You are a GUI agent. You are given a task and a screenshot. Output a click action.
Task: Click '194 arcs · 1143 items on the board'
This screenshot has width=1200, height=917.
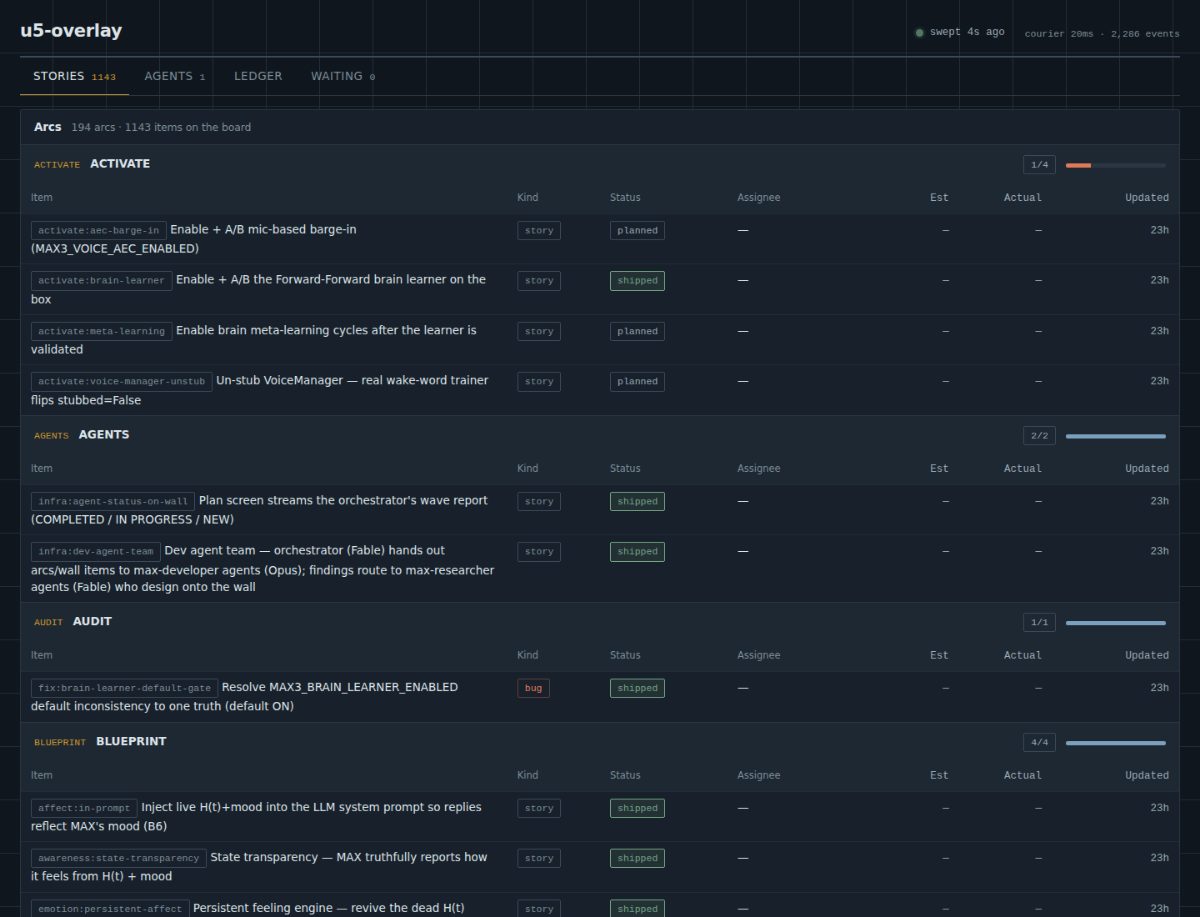(x=161, y=128)
